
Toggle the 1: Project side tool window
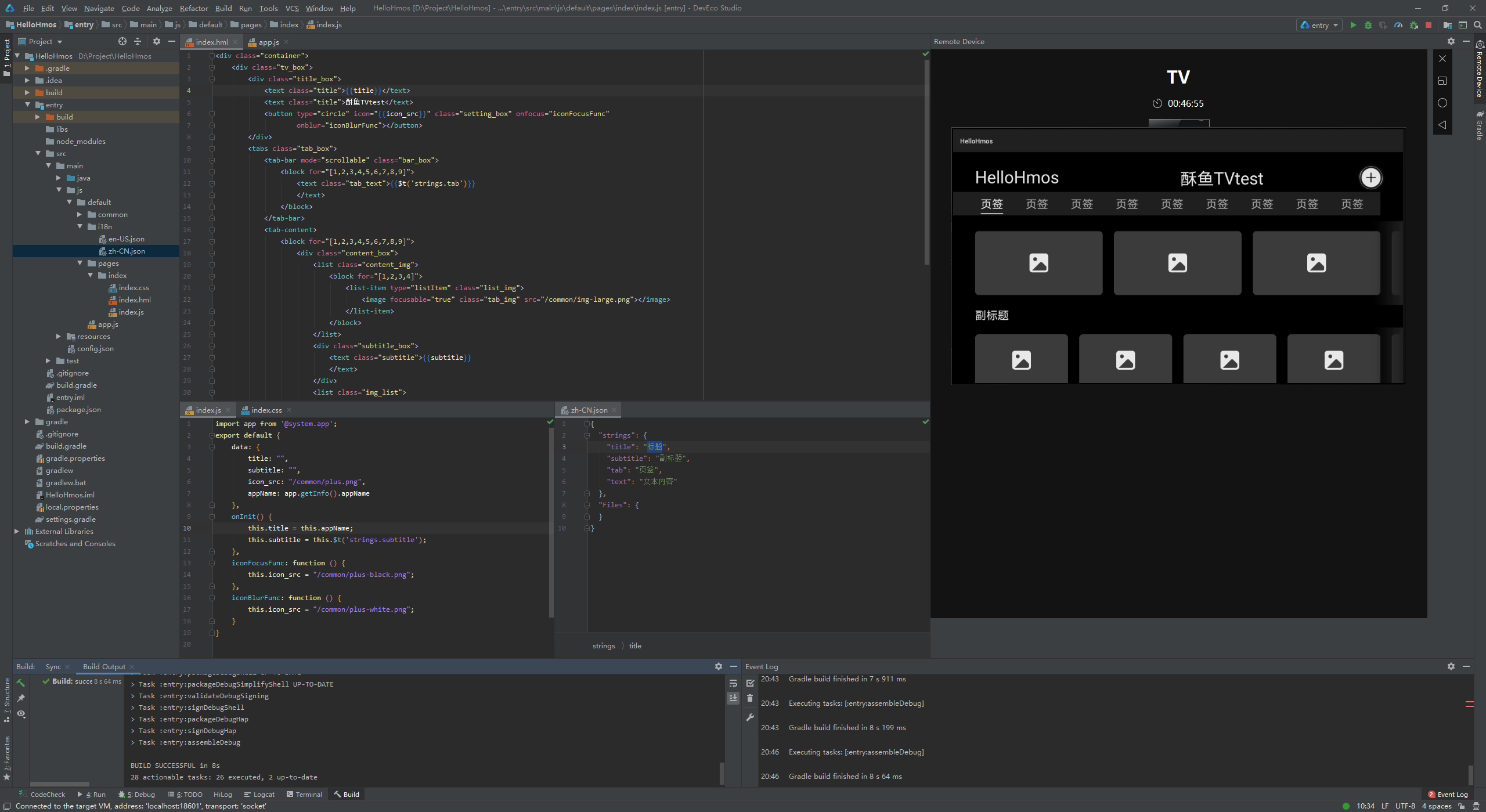[6, 57]
